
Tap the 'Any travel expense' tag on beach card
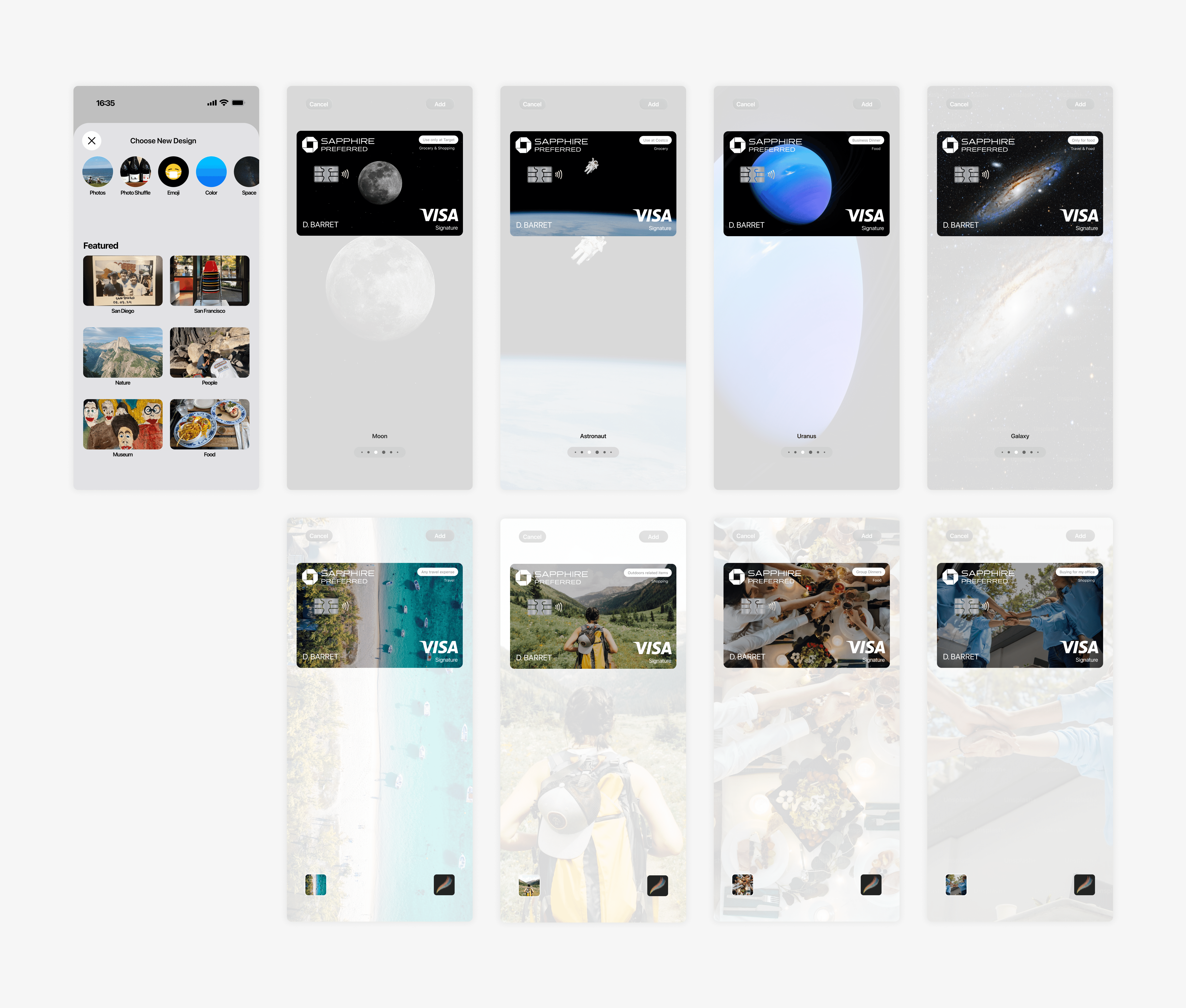(438, 572)
